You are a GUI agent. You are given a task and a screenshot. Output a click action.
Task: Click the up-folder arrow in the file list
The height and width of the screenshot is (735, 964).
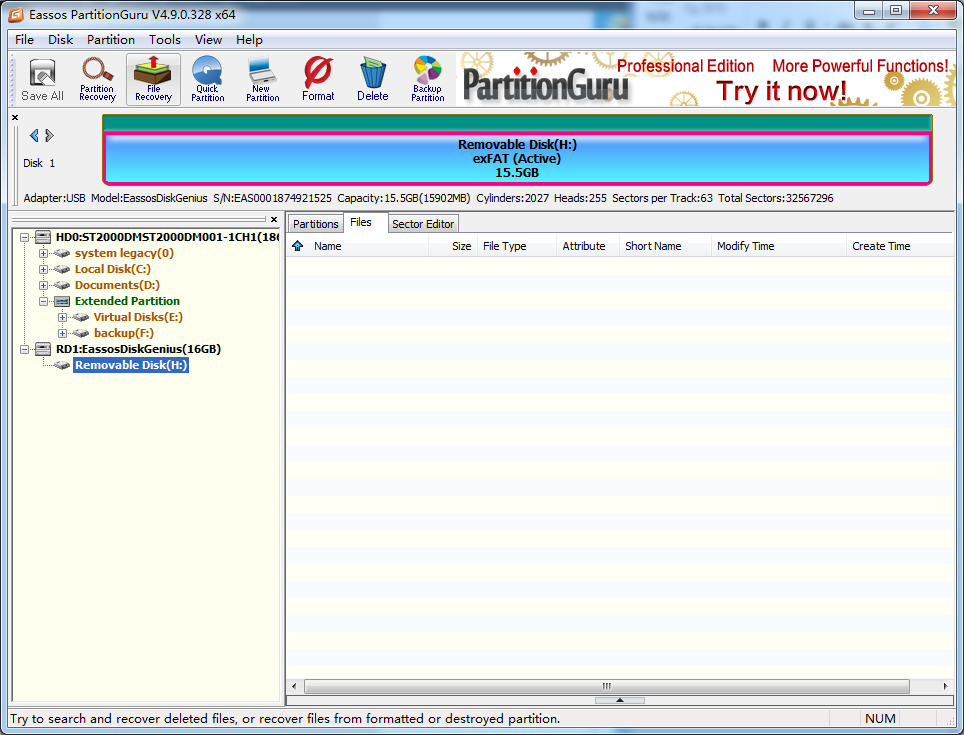point(298,246)
